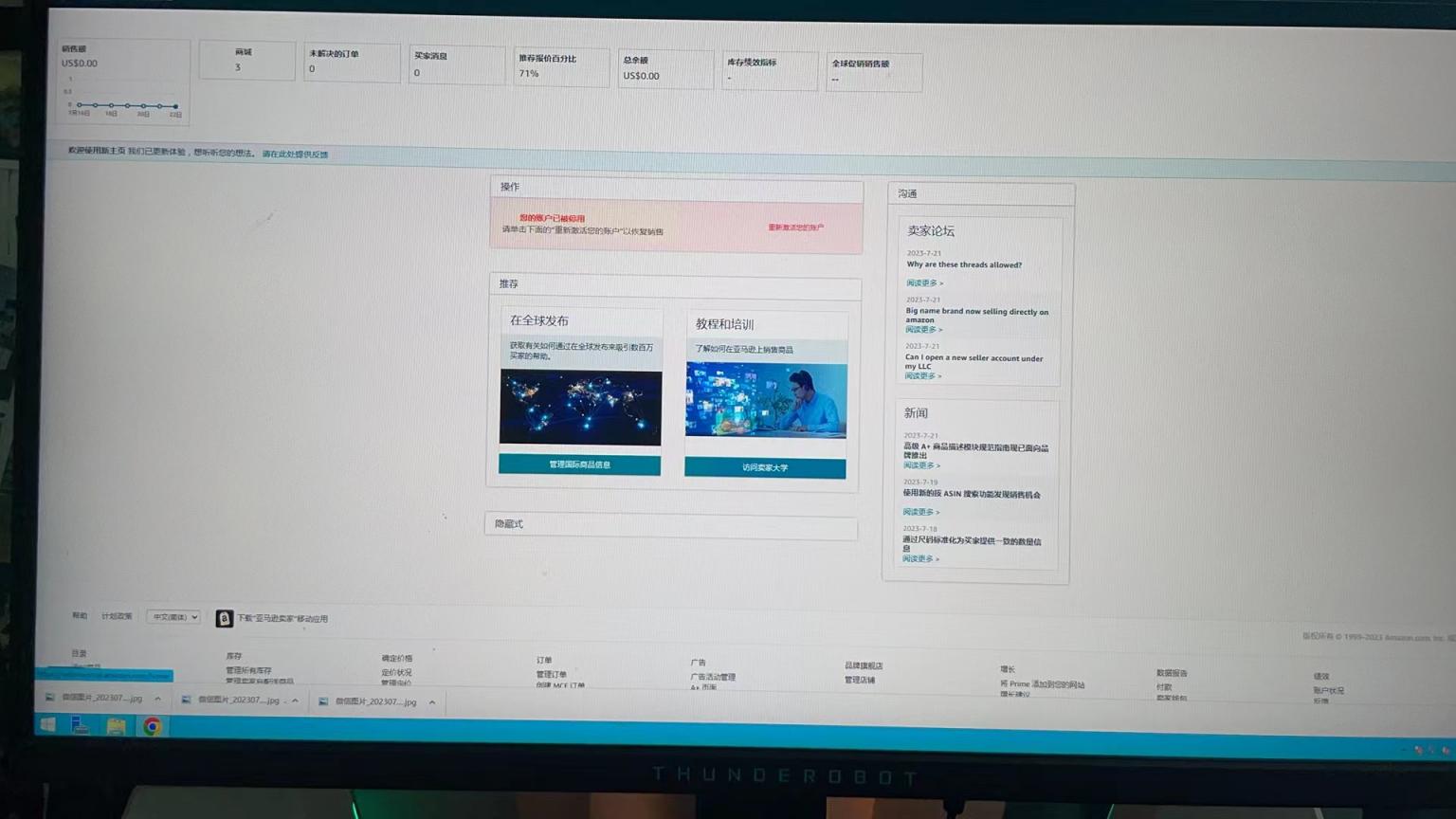
Task: Click 阅读更多 under 'Big name brand' thread
Action: pos(923,329)
